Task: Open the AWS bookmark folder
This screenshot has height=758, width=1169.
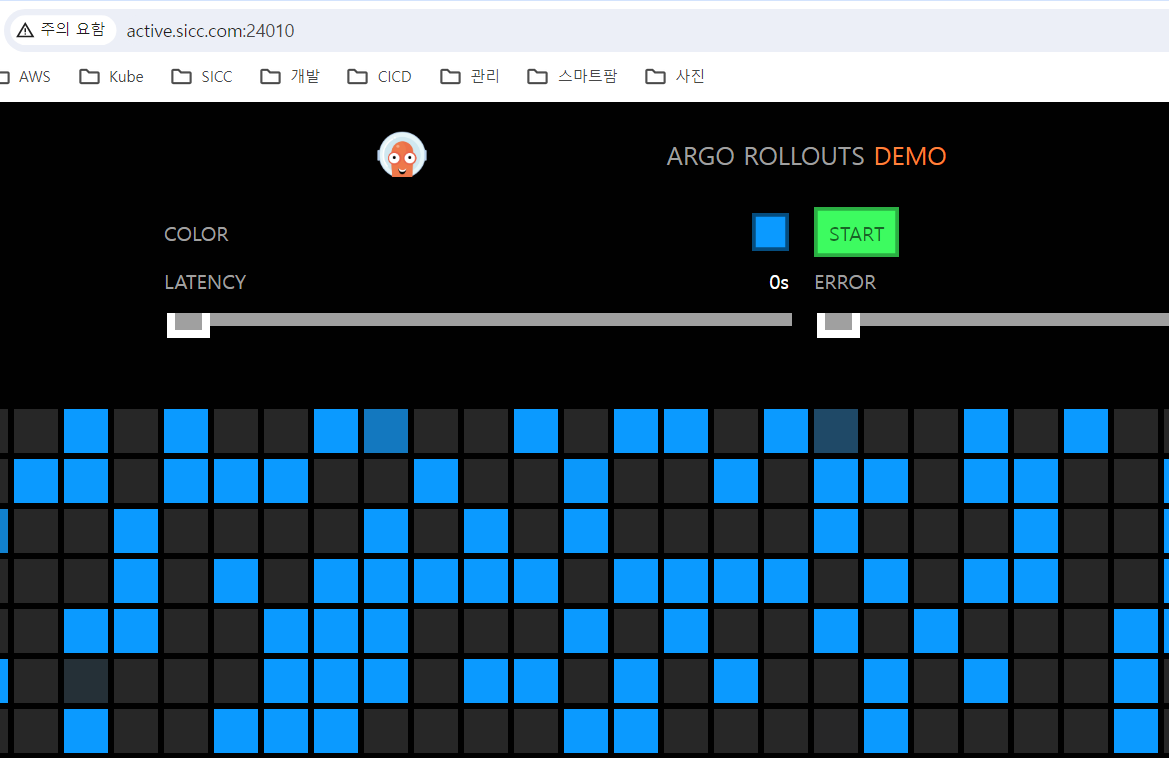Action: point(25,77)
